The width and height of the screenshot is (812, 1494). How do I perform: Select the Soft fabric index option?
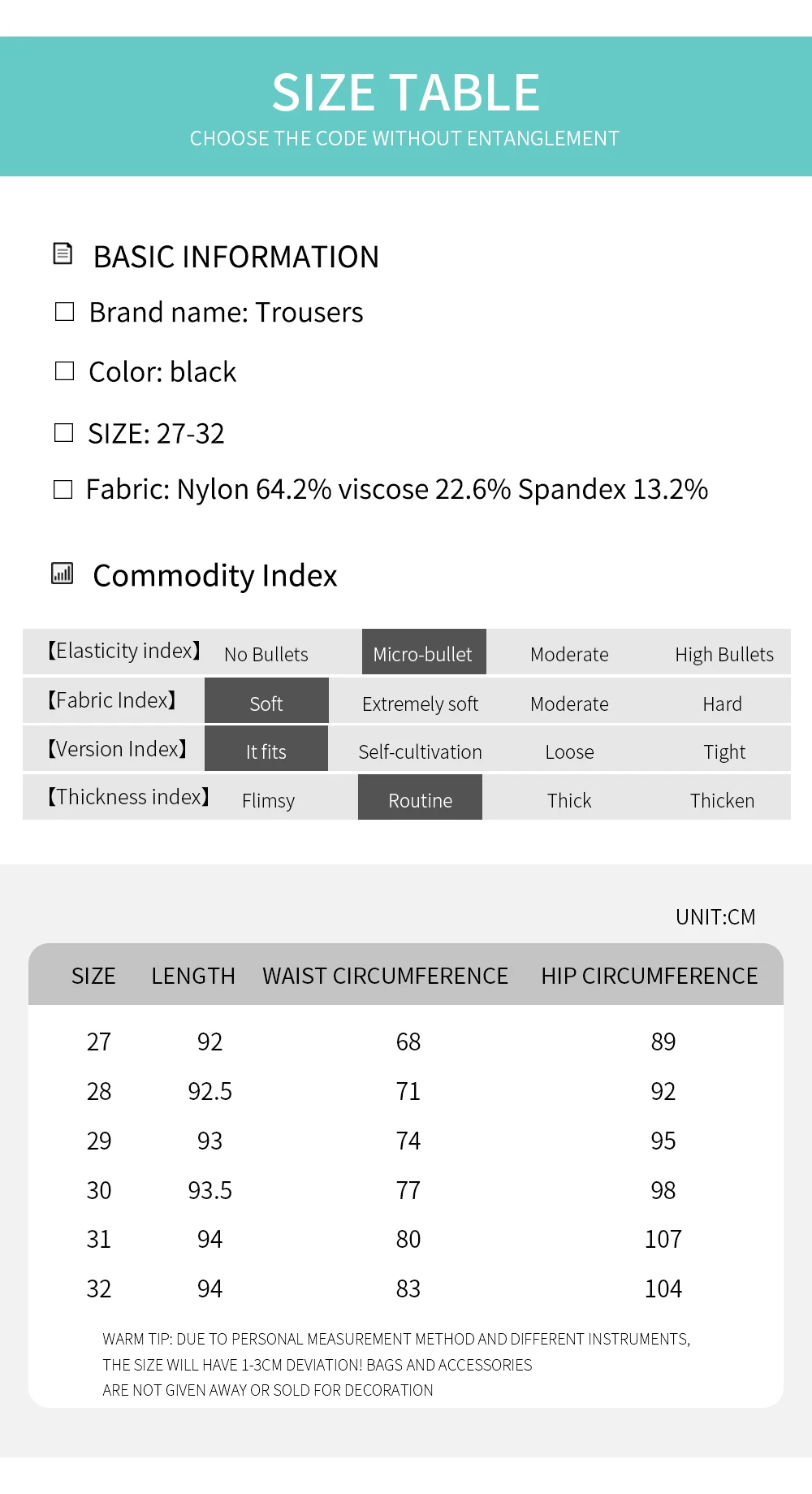[x=266, y=700]
